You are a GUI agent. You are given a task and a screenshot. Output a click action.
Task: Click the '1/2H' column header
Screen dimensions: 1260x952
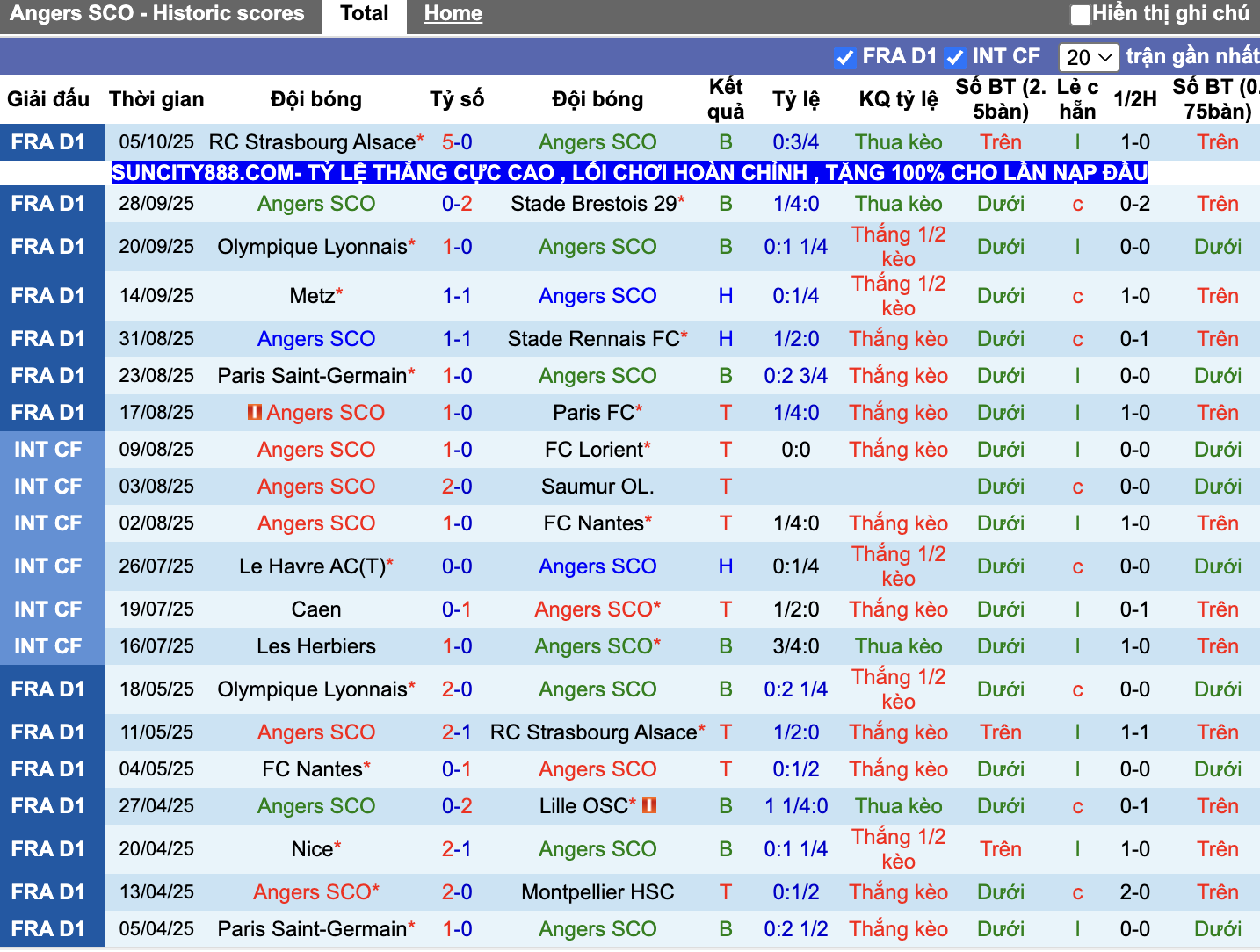tap(1134, 99)
